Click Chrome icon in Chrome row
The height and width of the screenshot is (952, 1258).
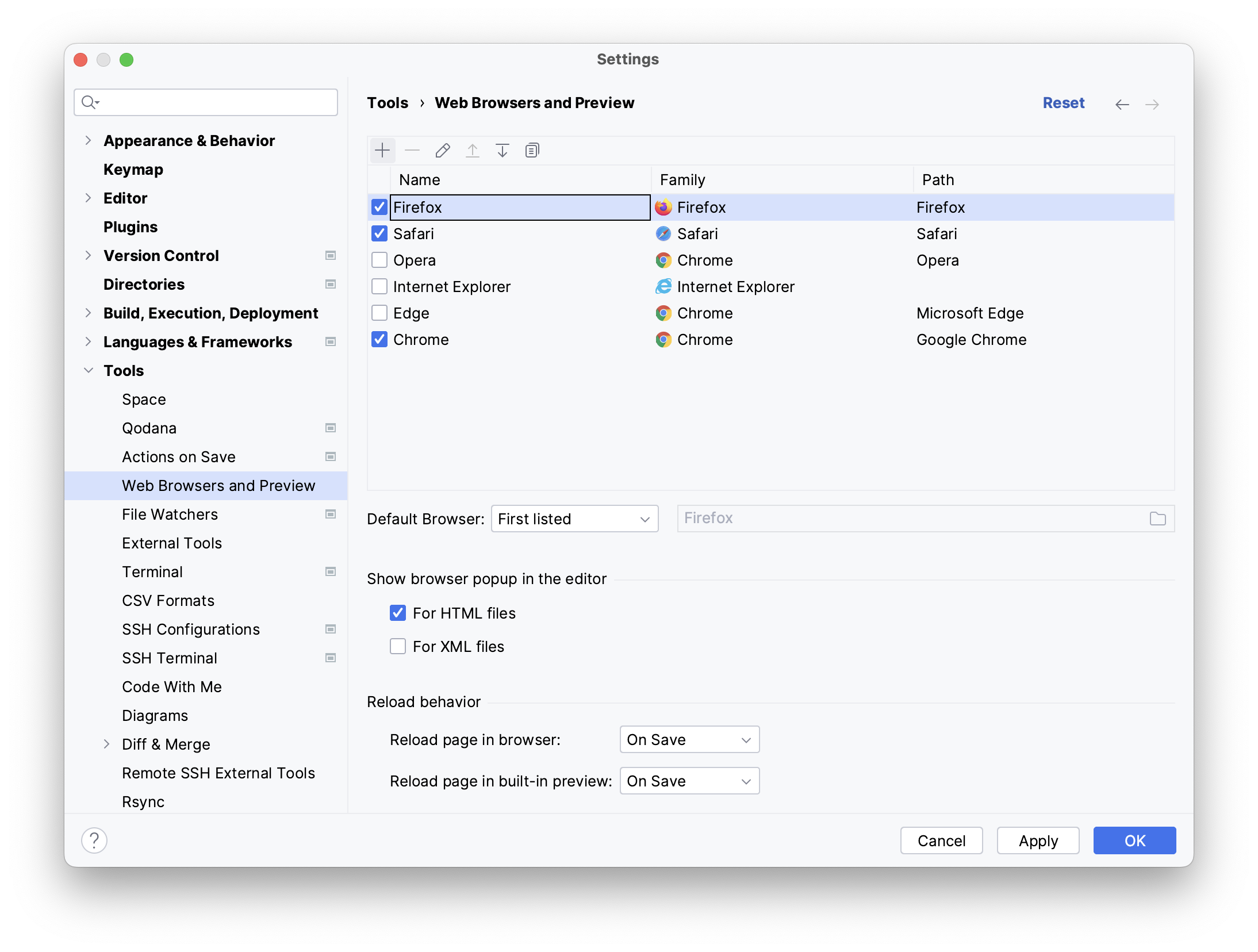point(663,340)
